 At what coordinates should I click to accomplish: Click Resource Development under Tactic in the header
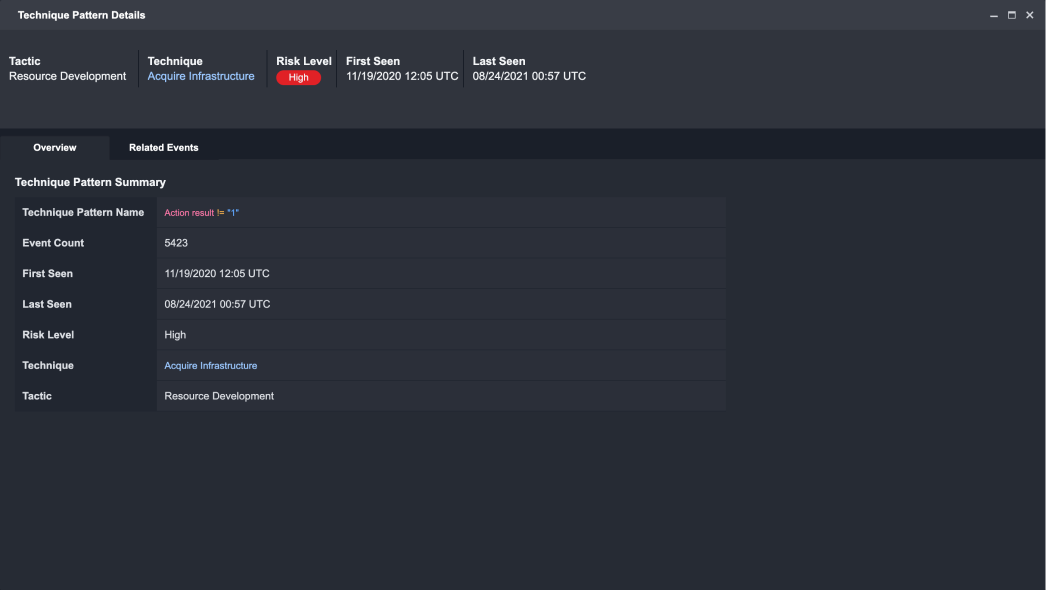(x=68, y=76)
